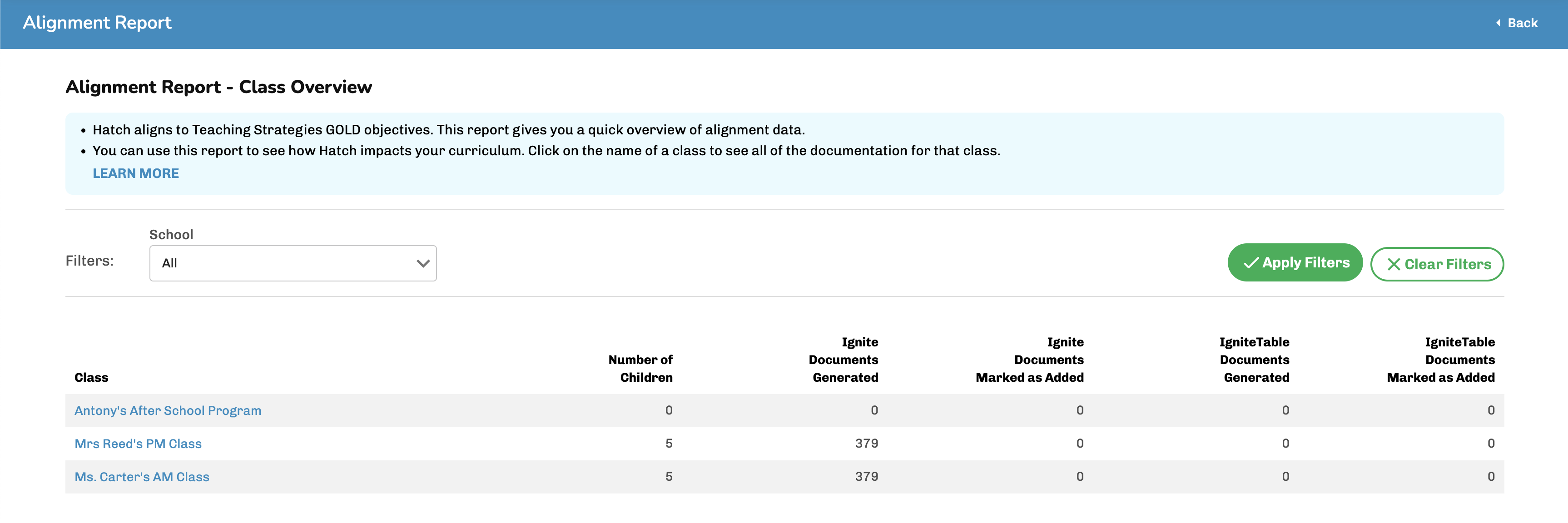Click the back arrow caret icon
The image size is (1568, 523).
[x=1498, y=23]
